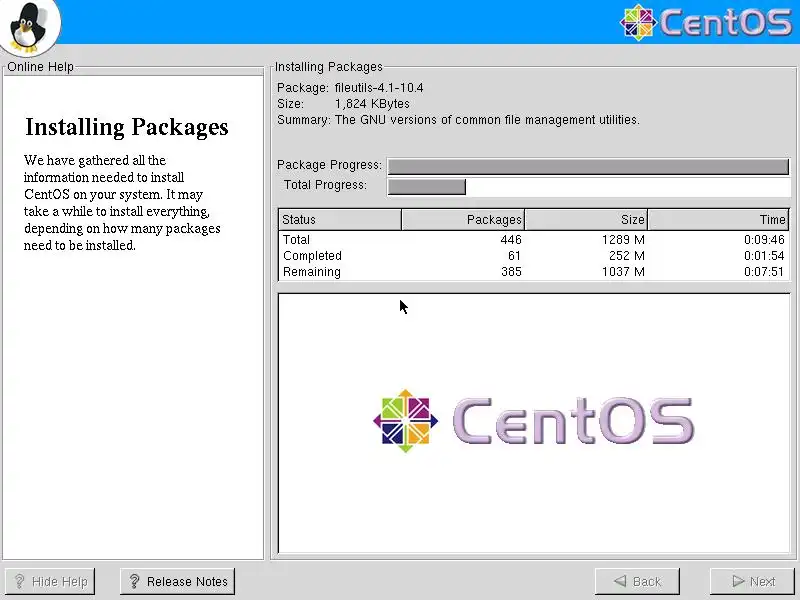The image size is (800, 600).
Task: Click the completed size 252 M
Action: (627, 256)
